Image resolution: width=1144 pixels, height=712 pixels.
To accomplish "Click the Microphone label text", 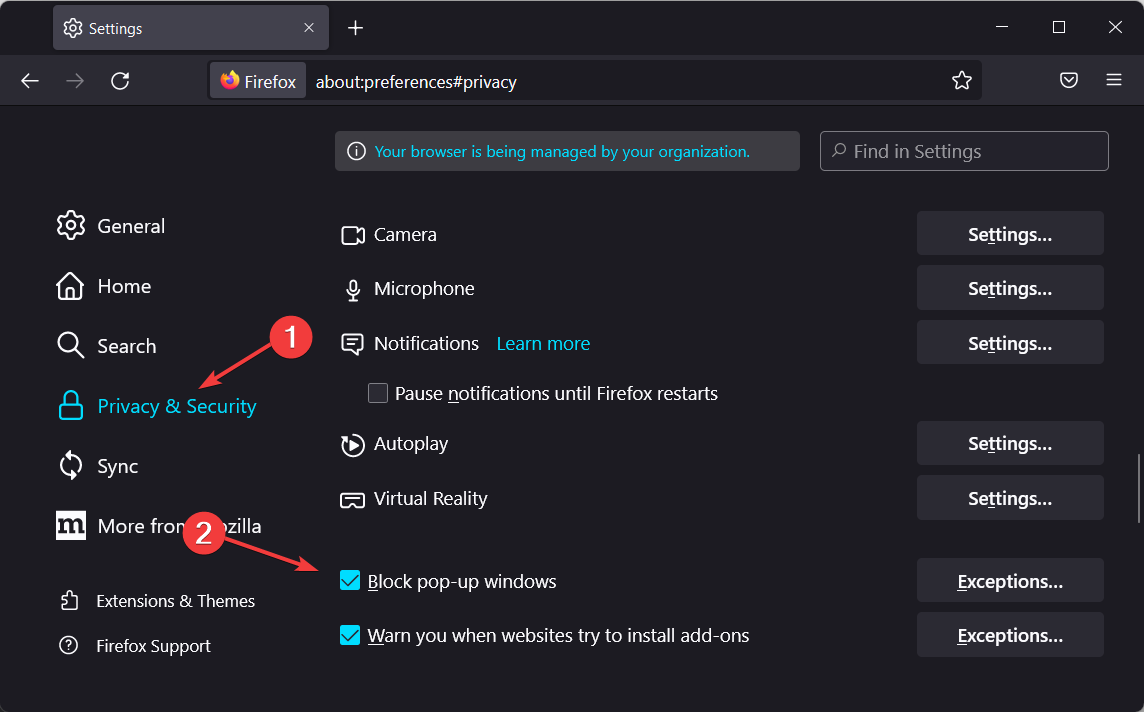I will [x=424, y=289].
